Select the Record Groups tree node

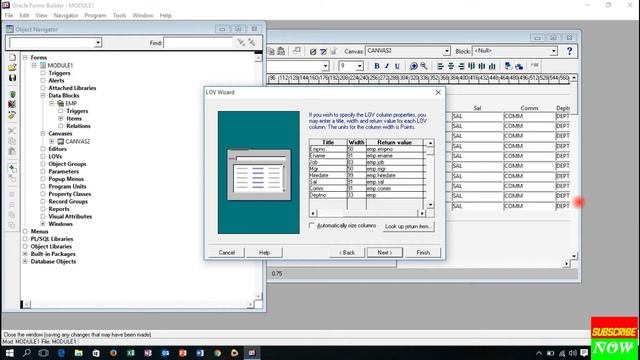(68, 202)
